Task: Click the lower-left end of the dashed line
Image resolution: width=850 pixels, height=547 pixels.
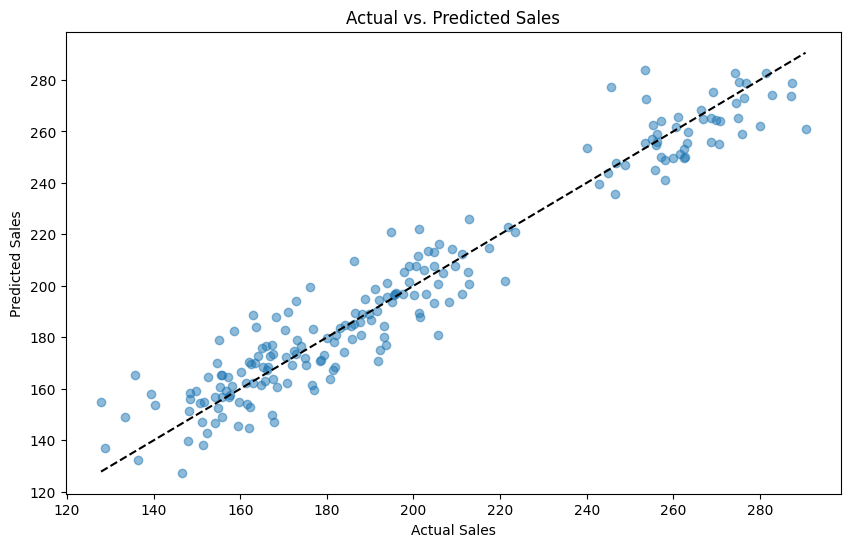Action: point(101,471)
